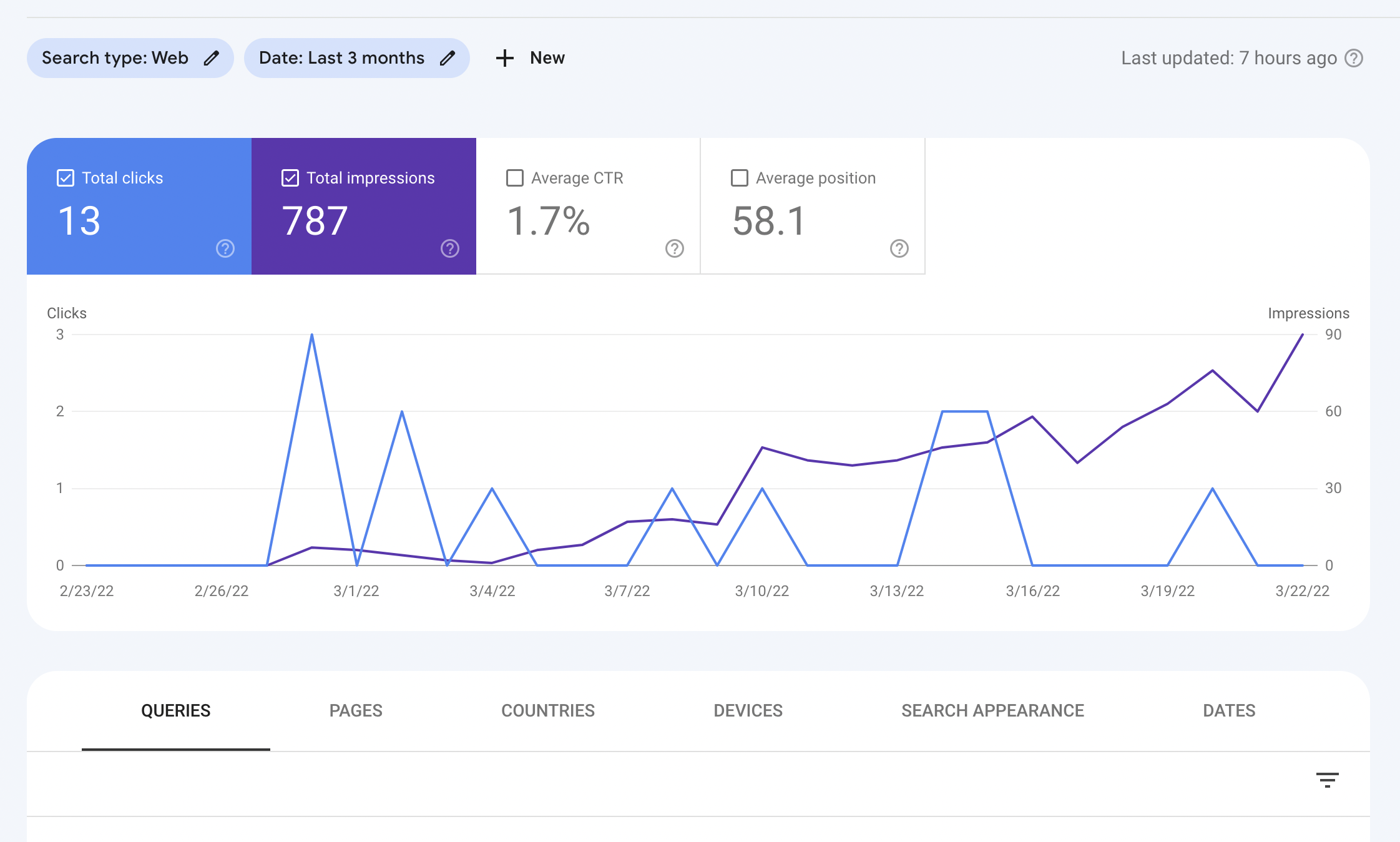1400x842 pixels.
Task: Edit the Search type: Web filter pencil
Action: [212, 58]
